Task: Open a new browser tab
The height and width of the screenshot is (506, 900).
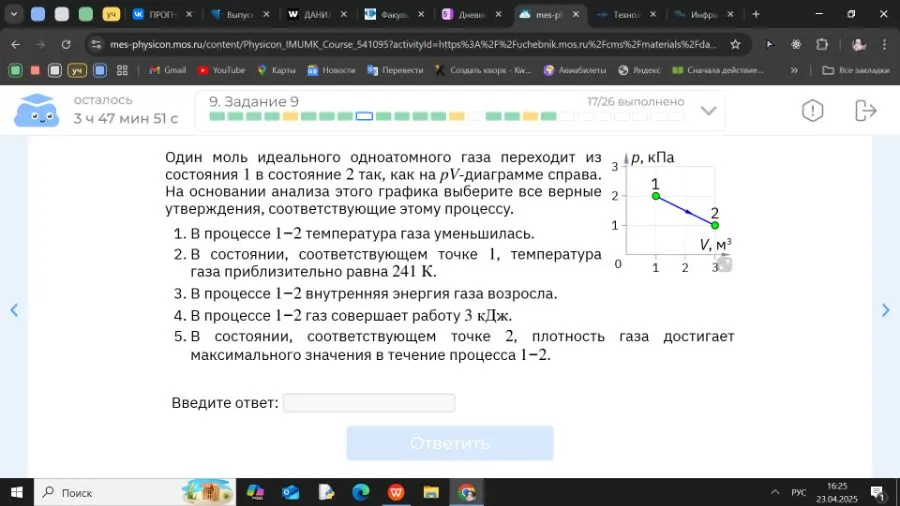Action: click(756, 14)
